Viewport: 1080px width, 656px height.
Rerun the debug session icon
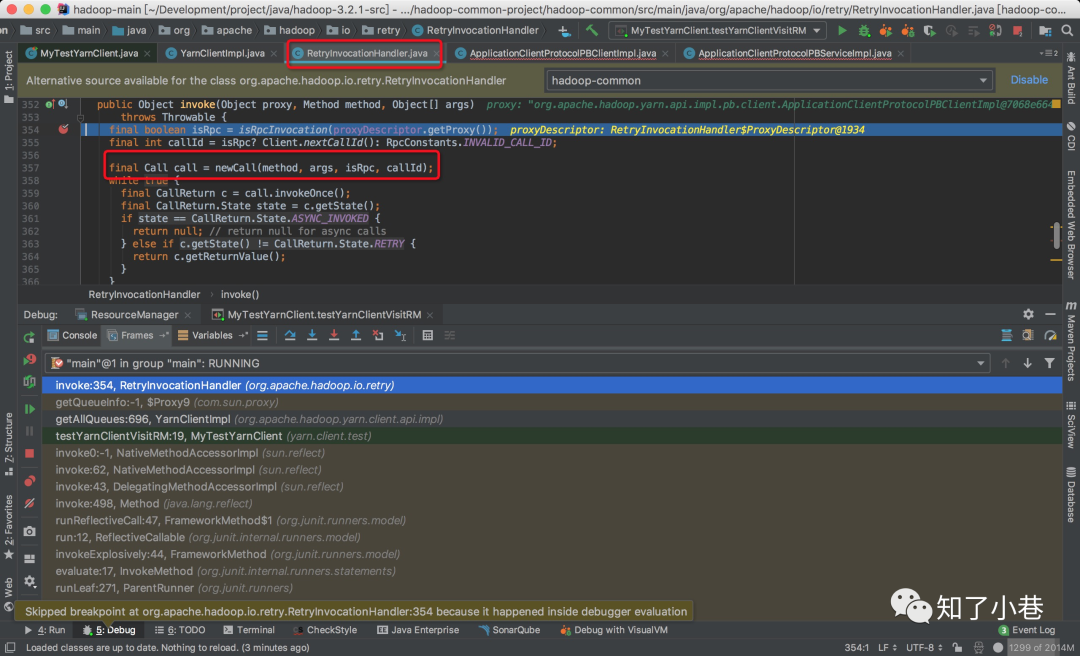tap(30, 337)
